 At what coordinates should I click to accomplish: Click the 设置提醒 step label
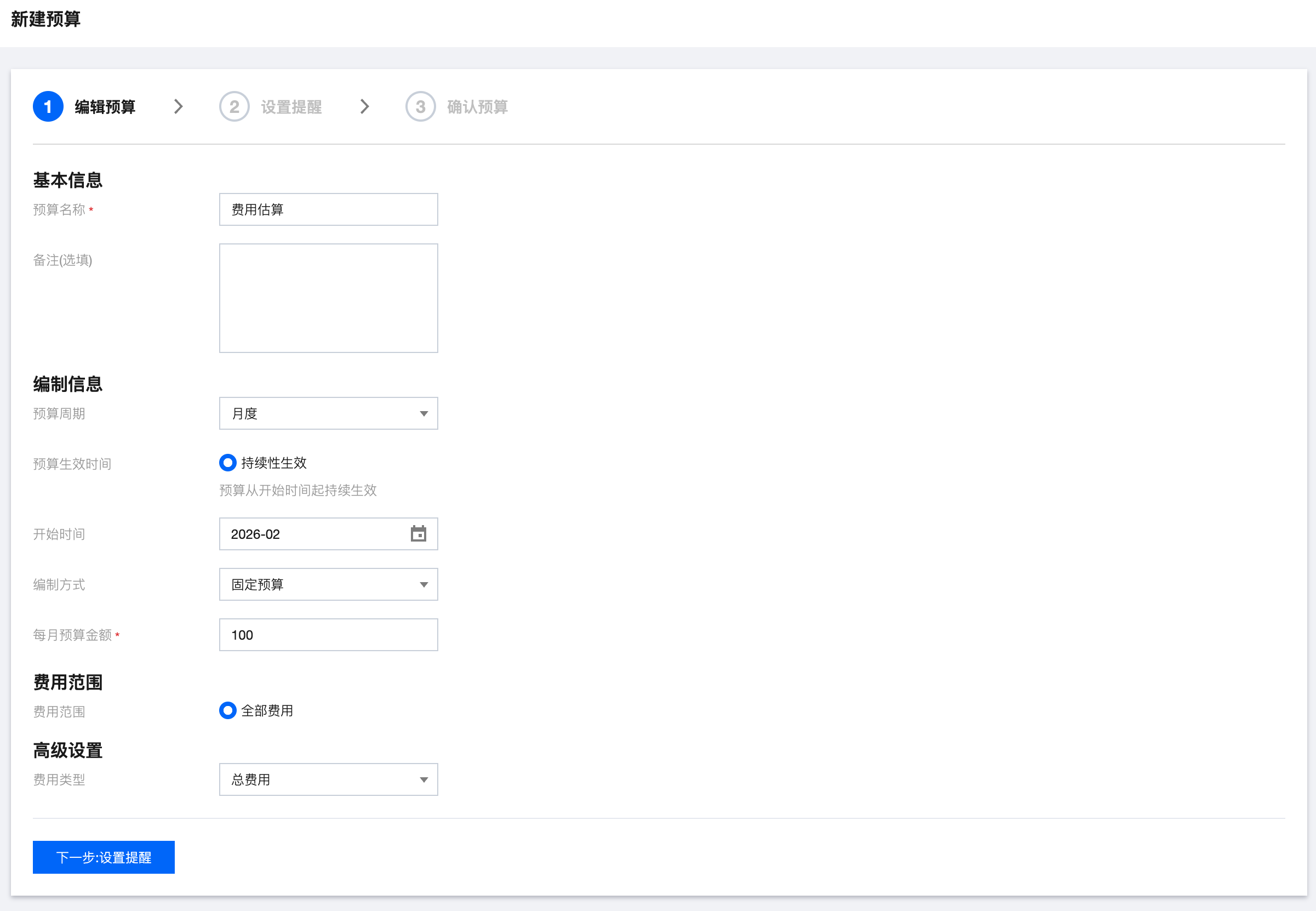[x=291, y=107]
